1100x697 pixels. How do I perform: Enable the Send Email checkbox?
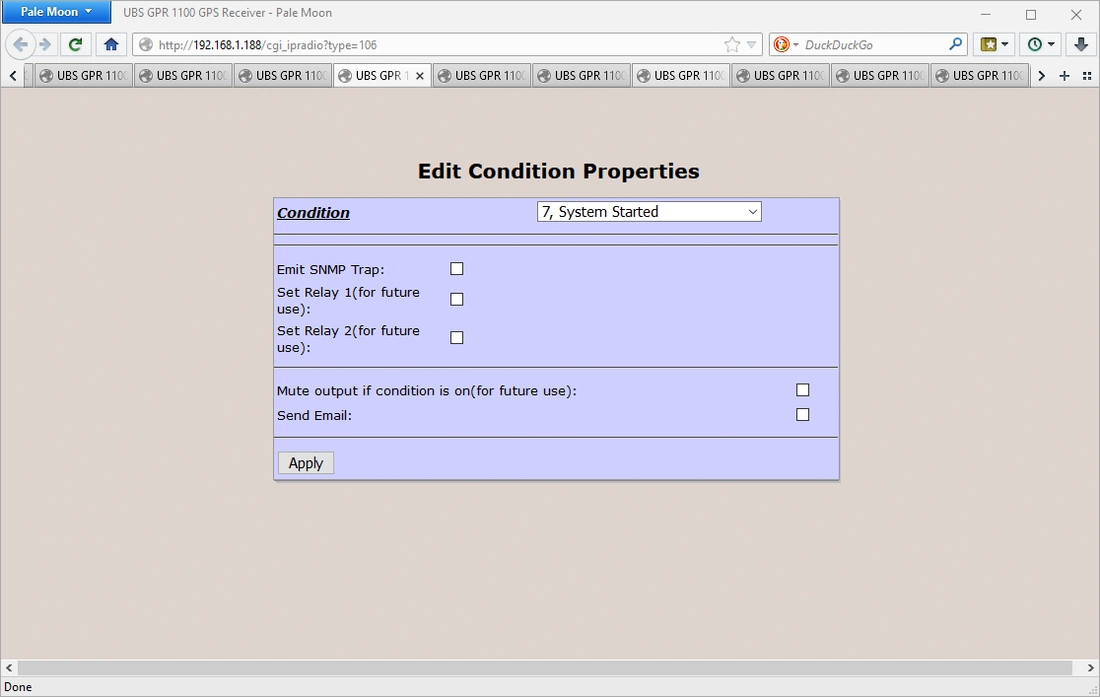803,414
